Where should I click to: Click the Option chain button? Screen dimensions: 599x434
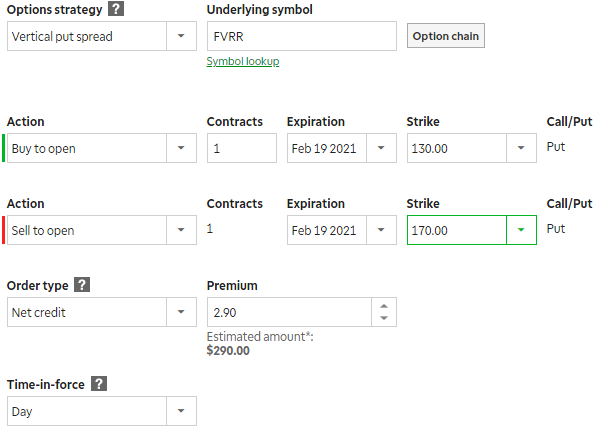446,36
